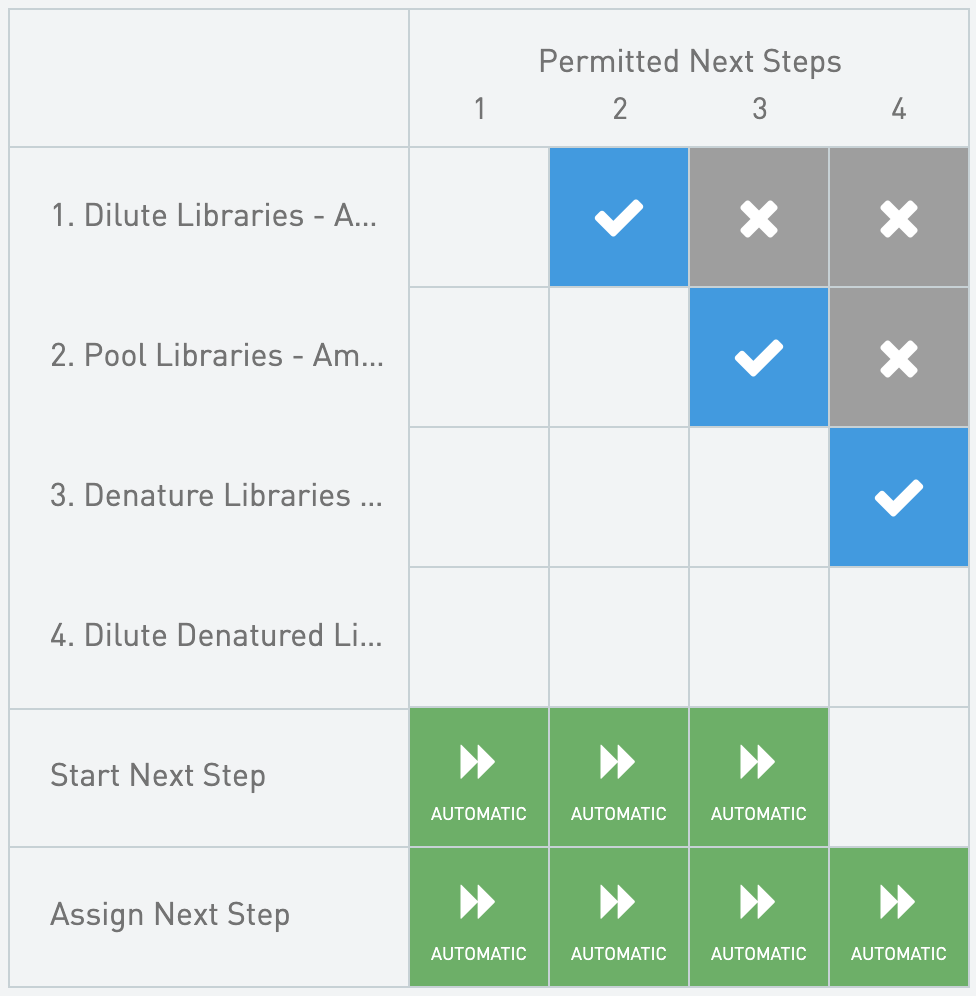The height and width of the screenshot is (996, 976).
Task: Select the '4. Dilute Denatured' row label
Action: coord(216,636)
